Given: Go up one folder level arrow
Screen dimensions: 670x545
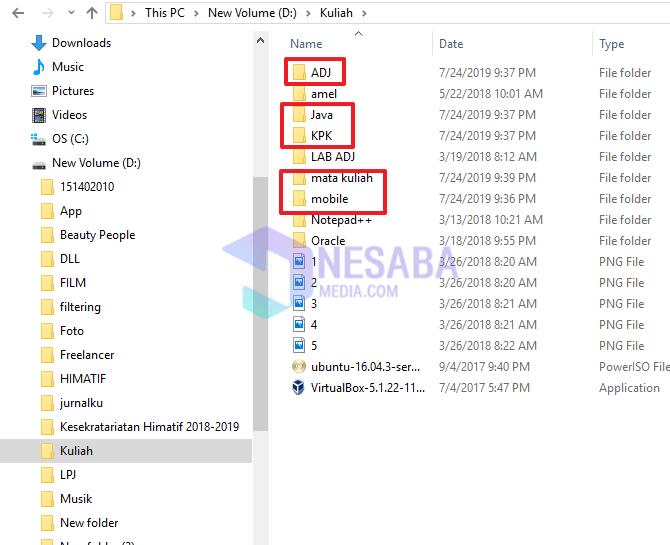Looking at the screenshot, I should click(92, 13).
